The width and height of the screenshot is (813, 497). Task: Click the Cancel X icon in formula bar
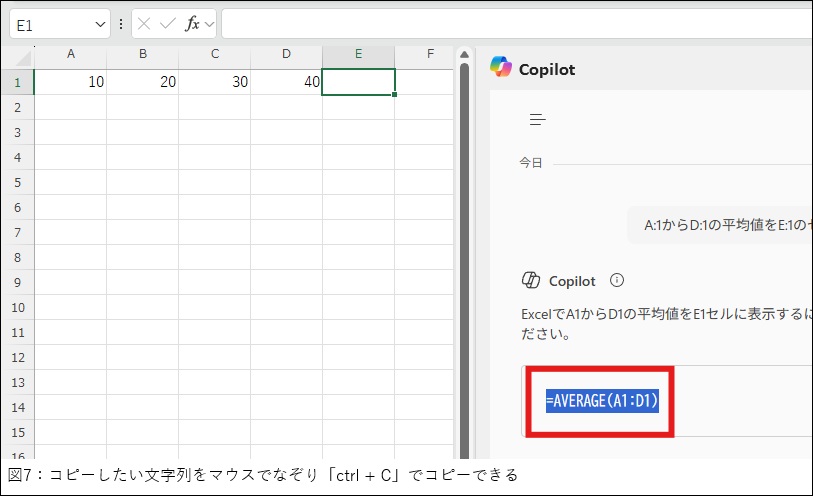click(145, 24)
